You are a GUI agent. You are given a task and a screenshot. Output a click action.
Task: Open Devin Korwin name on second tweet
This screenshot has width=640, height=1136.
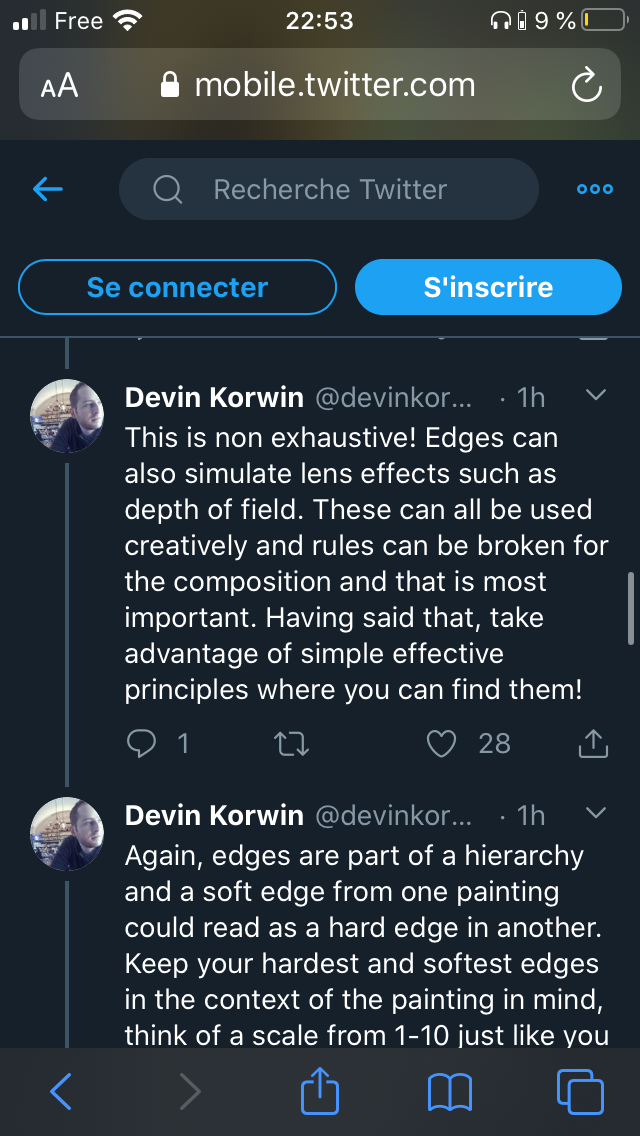pos(214,815)
